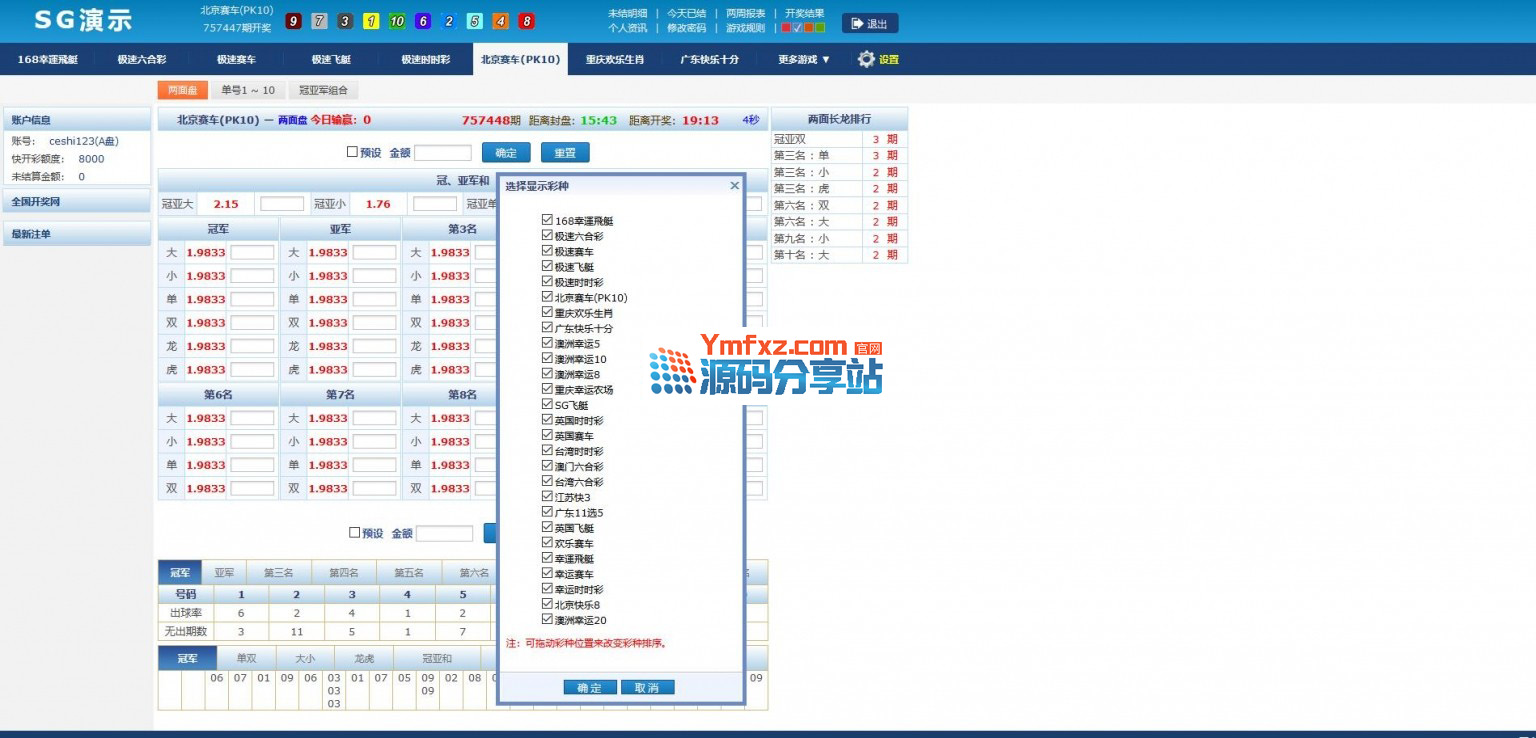Toggle the top 预设 checkbox

(352, 152)
